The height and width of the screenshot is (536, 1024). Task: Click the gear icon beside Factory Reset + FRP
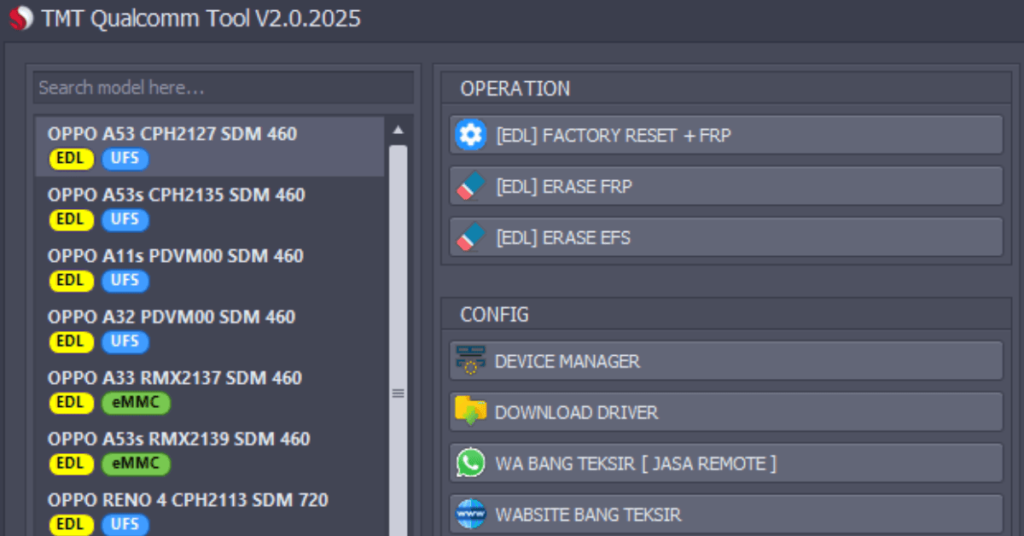pyautogui.click(x=470, y=135)
